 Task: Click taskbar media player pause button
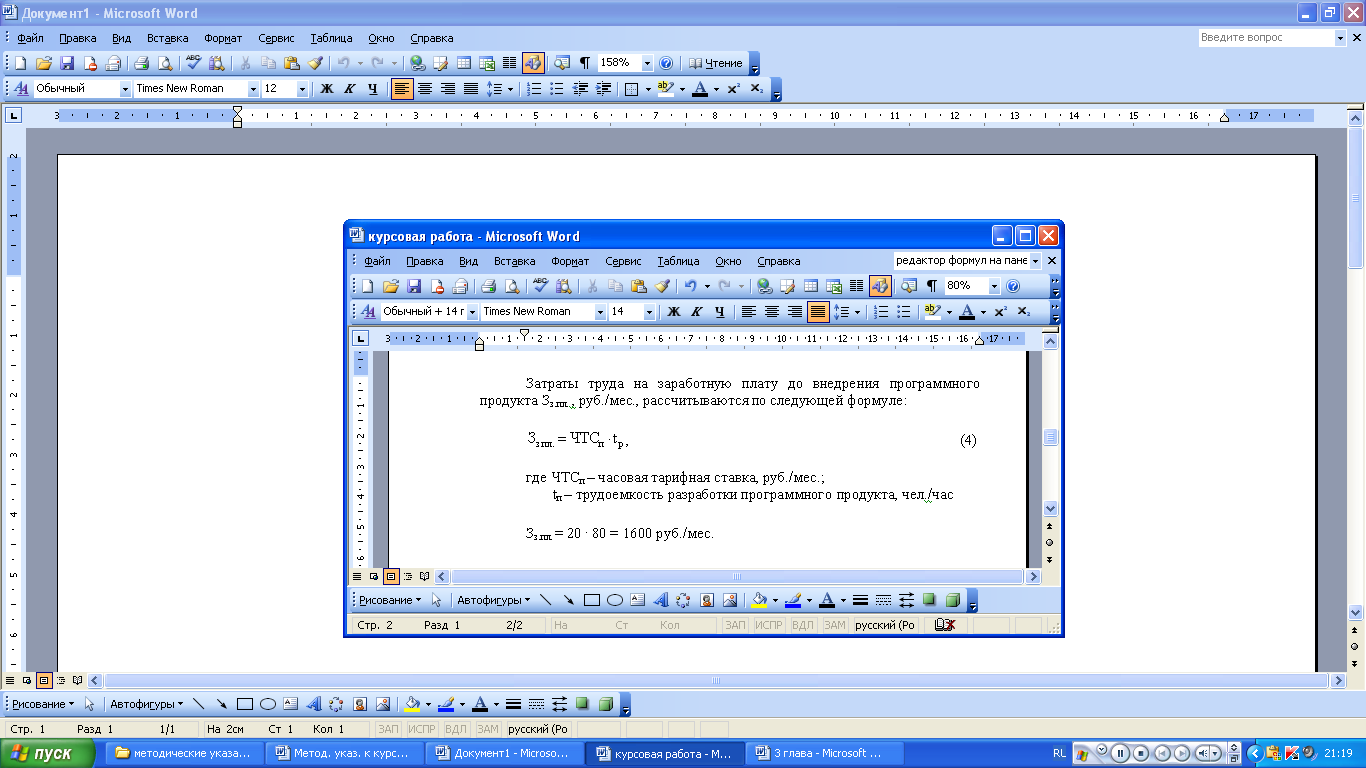(1121, 753)
